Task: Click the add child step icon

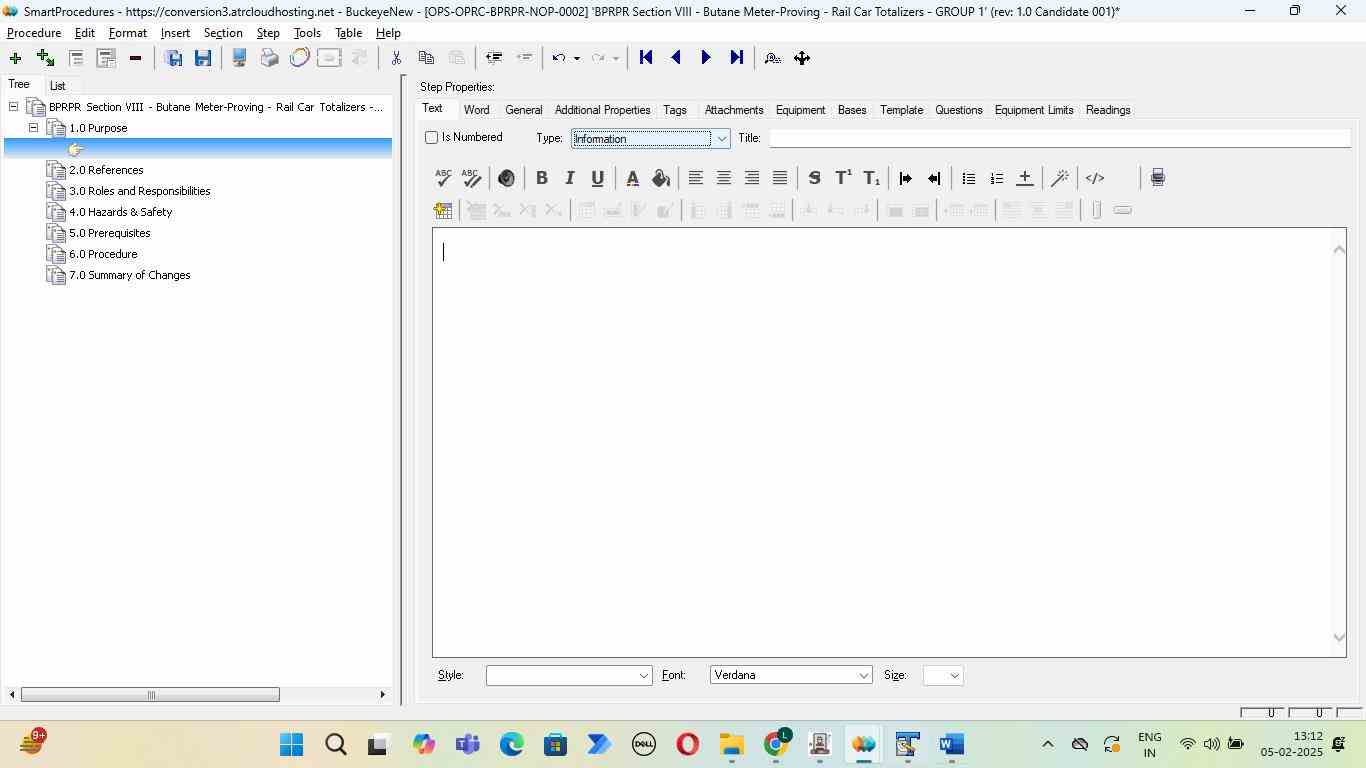Action: (45, 58)
